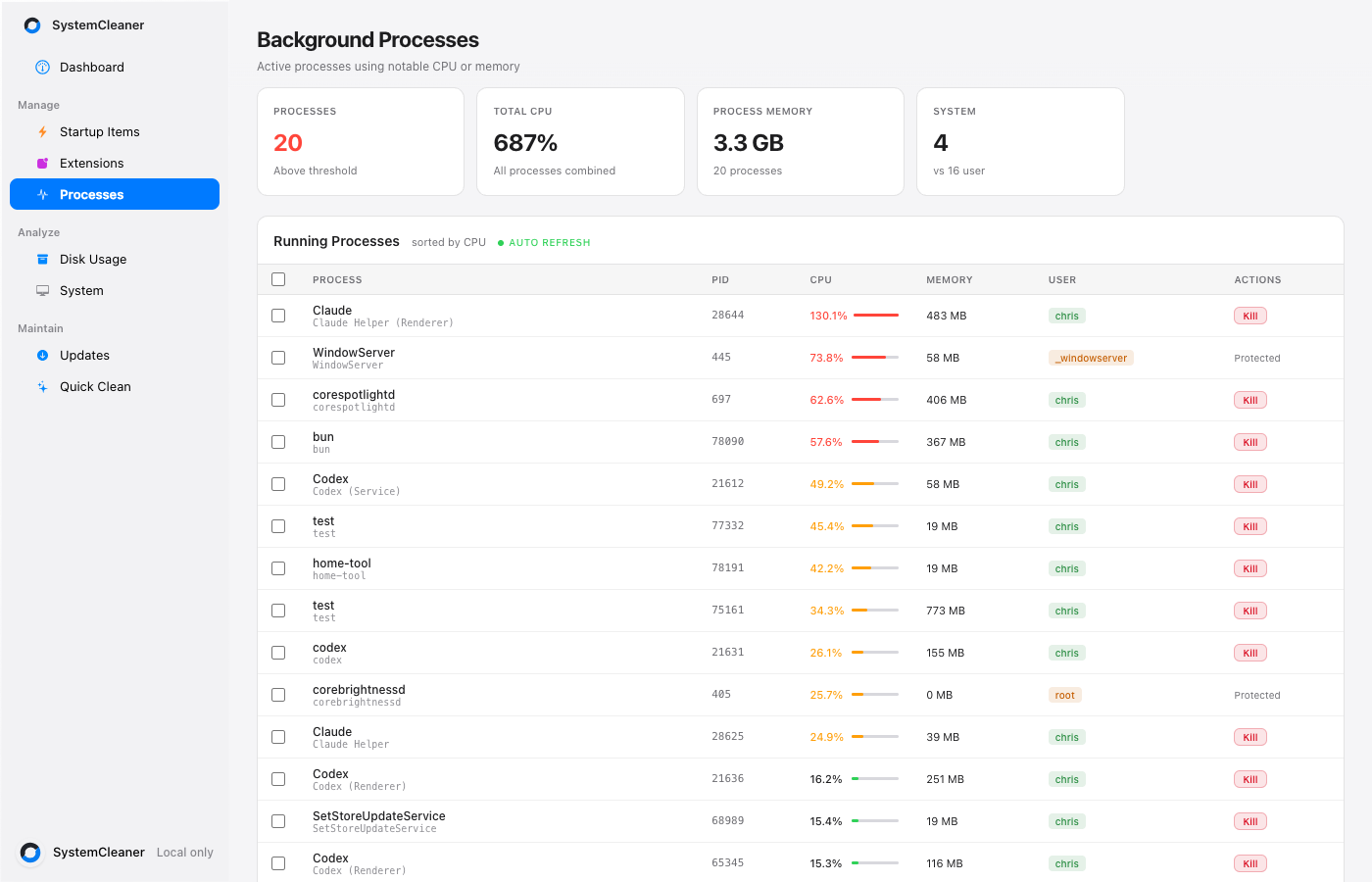Viewport: 1372px width, 882px height.
Task: Kill the corespotlightd process
Action: (1250, 400)
